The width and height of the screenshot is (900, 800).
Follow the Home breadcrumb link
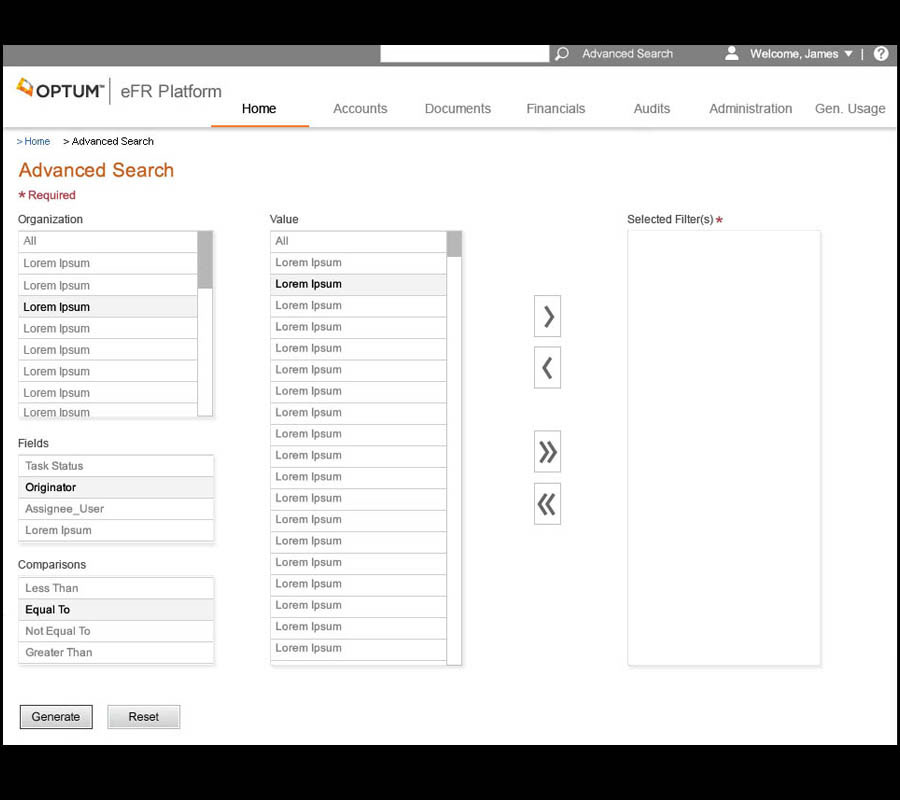(37, 142)
